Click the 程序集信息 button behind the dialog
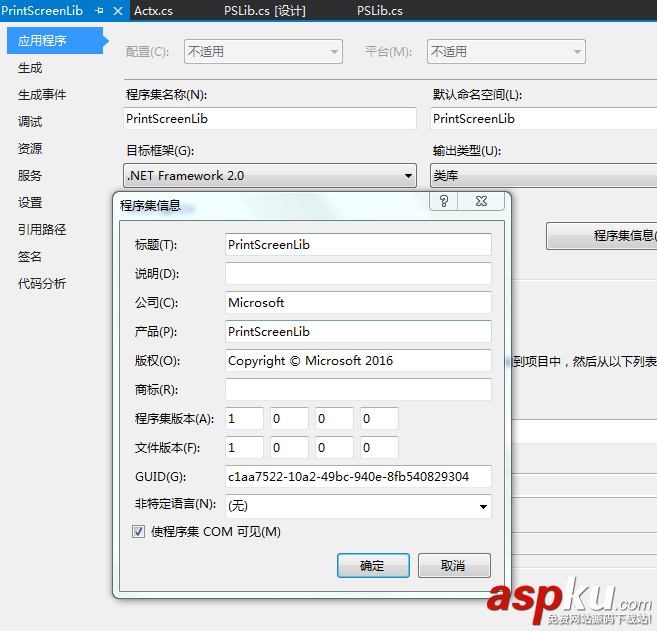The height and width of the screenshot is (631, 657). coord(602,236)
